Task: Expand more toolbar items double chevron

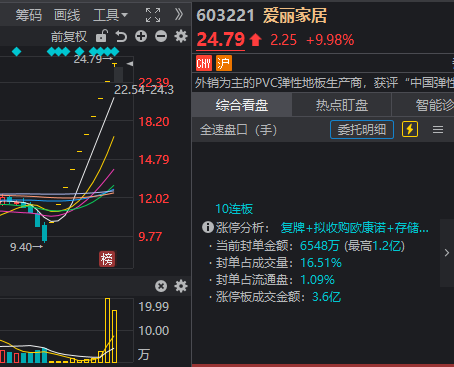Action: point(179,14)
